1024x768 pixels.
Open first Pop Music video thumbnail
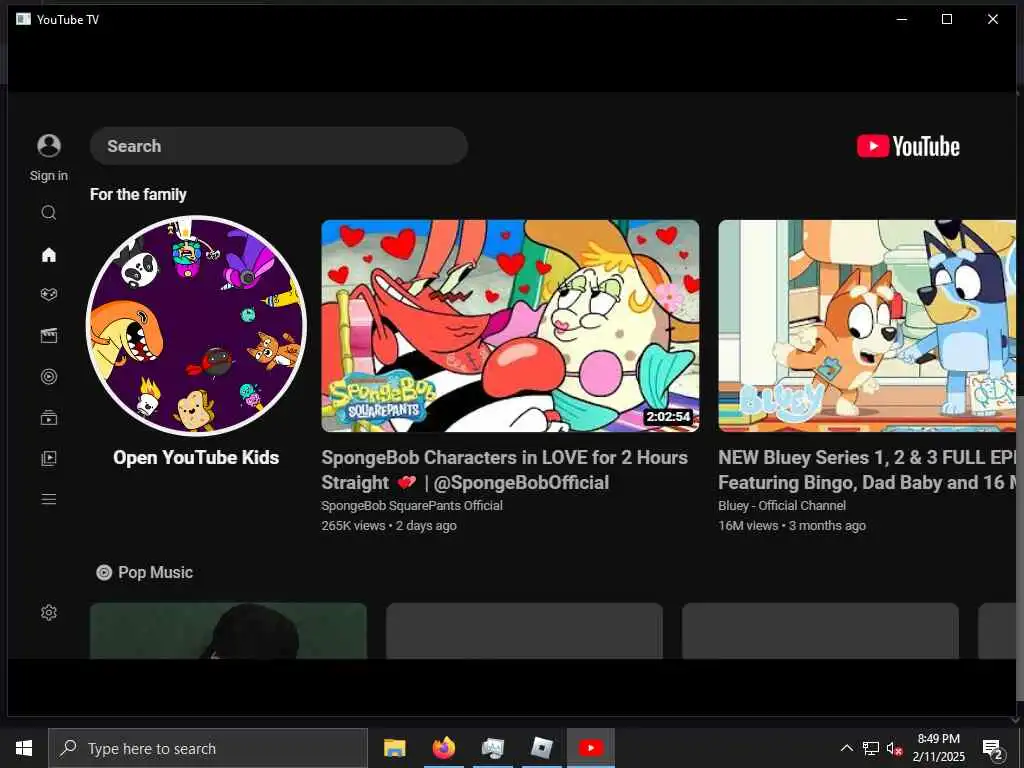coord(228,631)
